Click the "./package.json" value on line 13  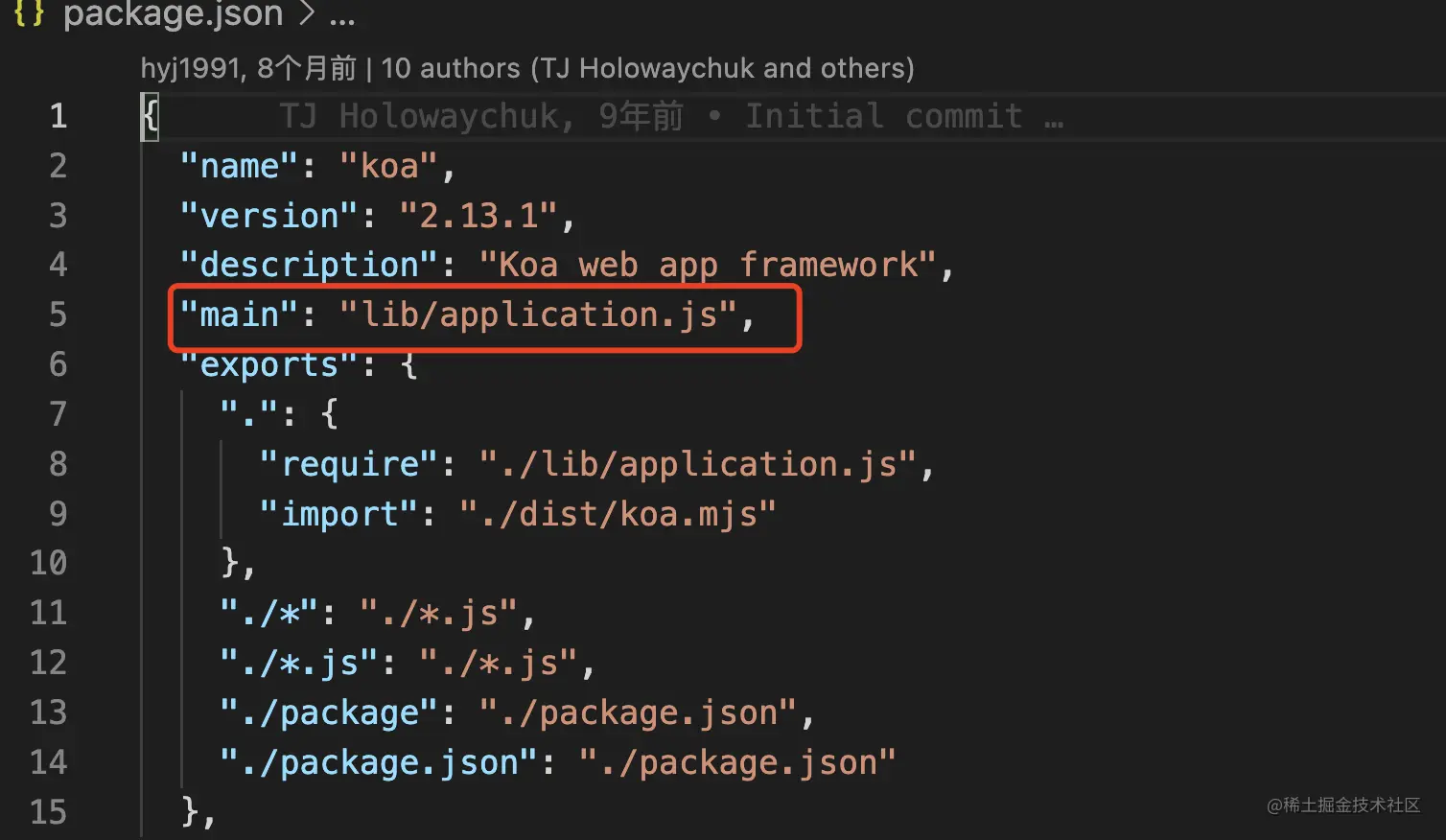[639, 712]
